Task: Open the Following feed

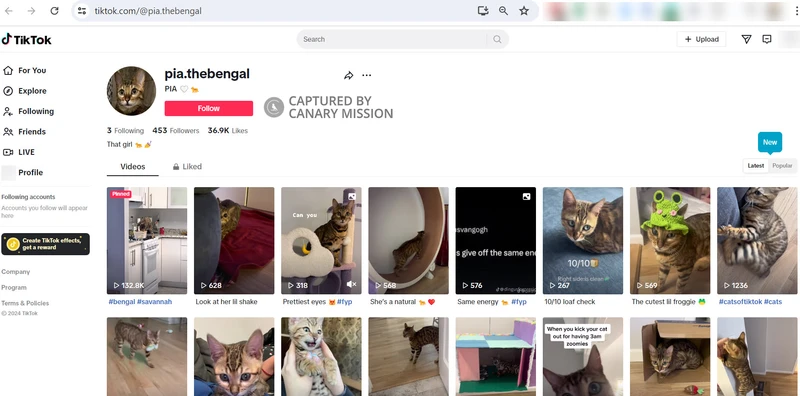Action: [28, 111]
